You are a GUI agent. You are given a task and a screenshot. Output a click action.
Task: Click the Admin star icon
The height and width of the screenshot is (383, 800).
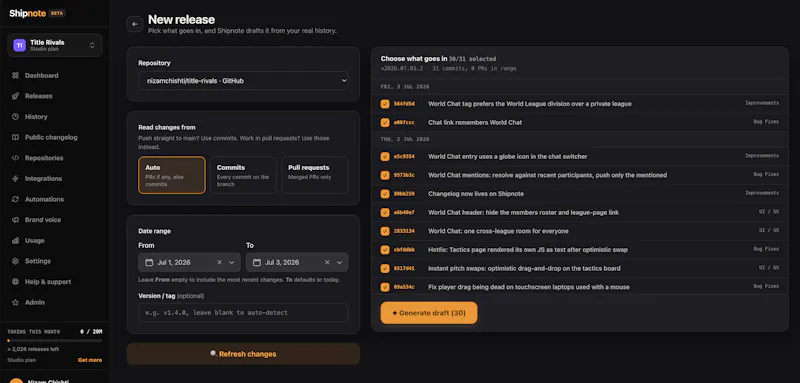tap(15, 302)
